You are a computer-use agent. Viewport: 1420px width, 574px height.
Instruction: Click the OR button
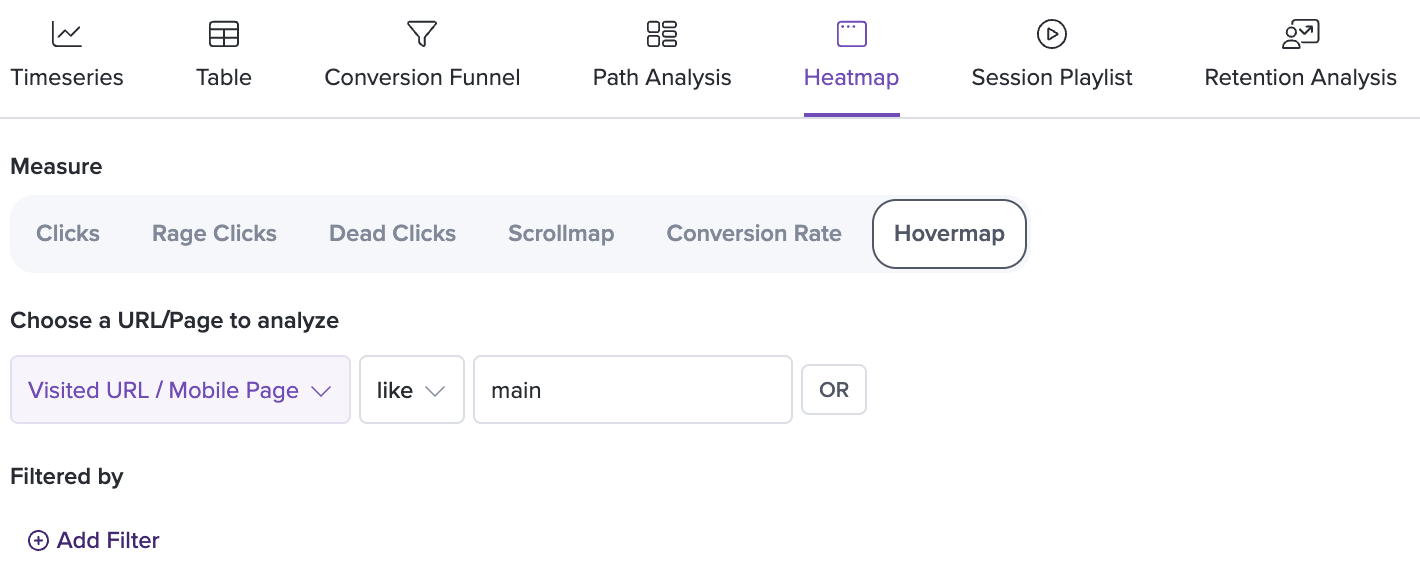point(834,390)
